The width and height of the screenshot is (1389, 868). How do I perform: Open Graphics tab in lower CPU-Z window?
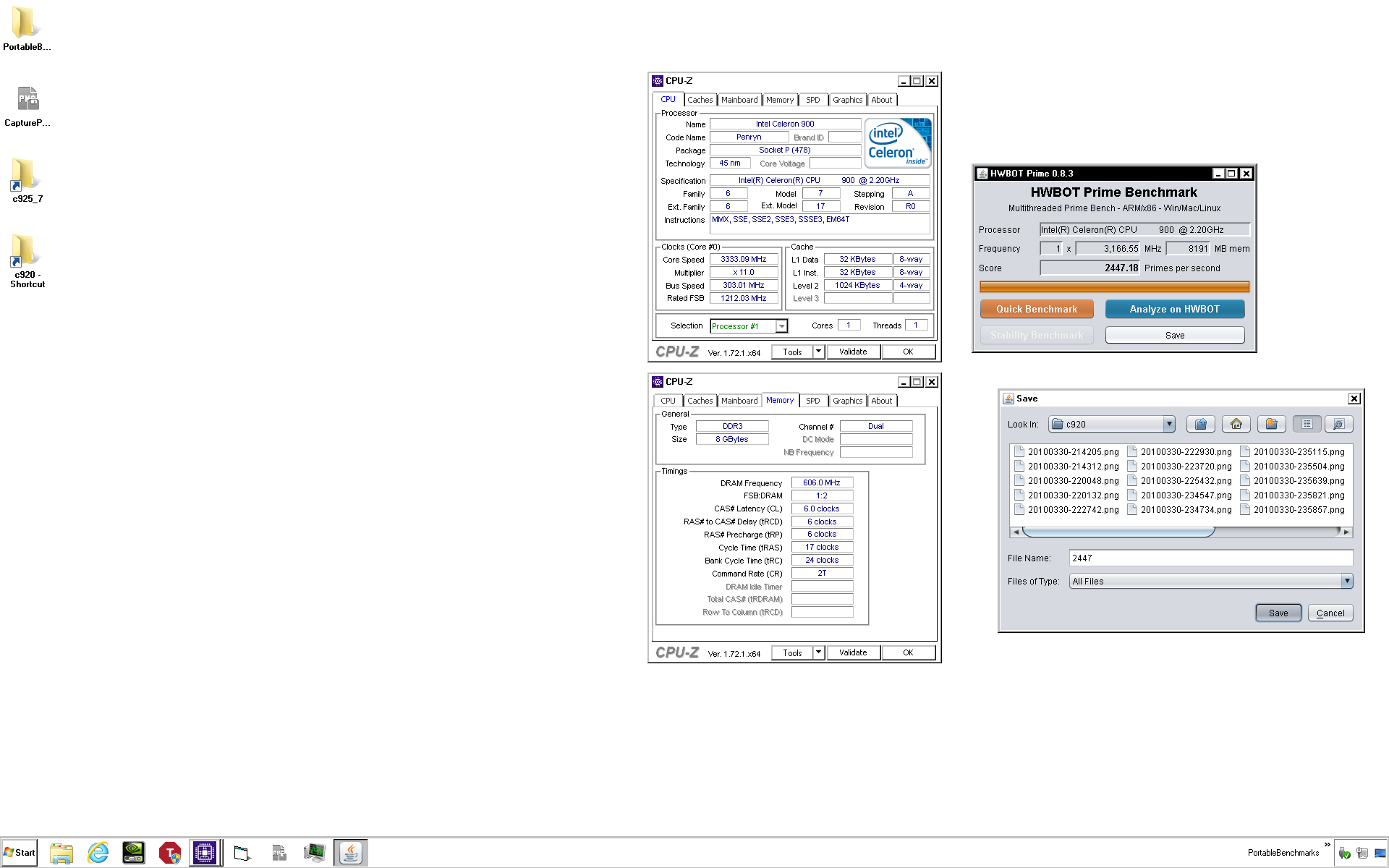tap(847, 401)
